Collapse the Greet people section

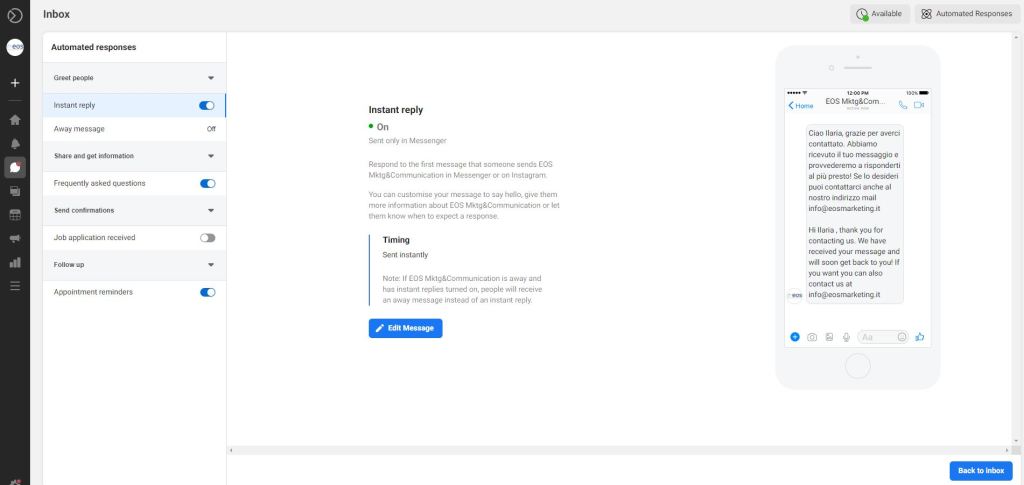(x=211, y=78)
